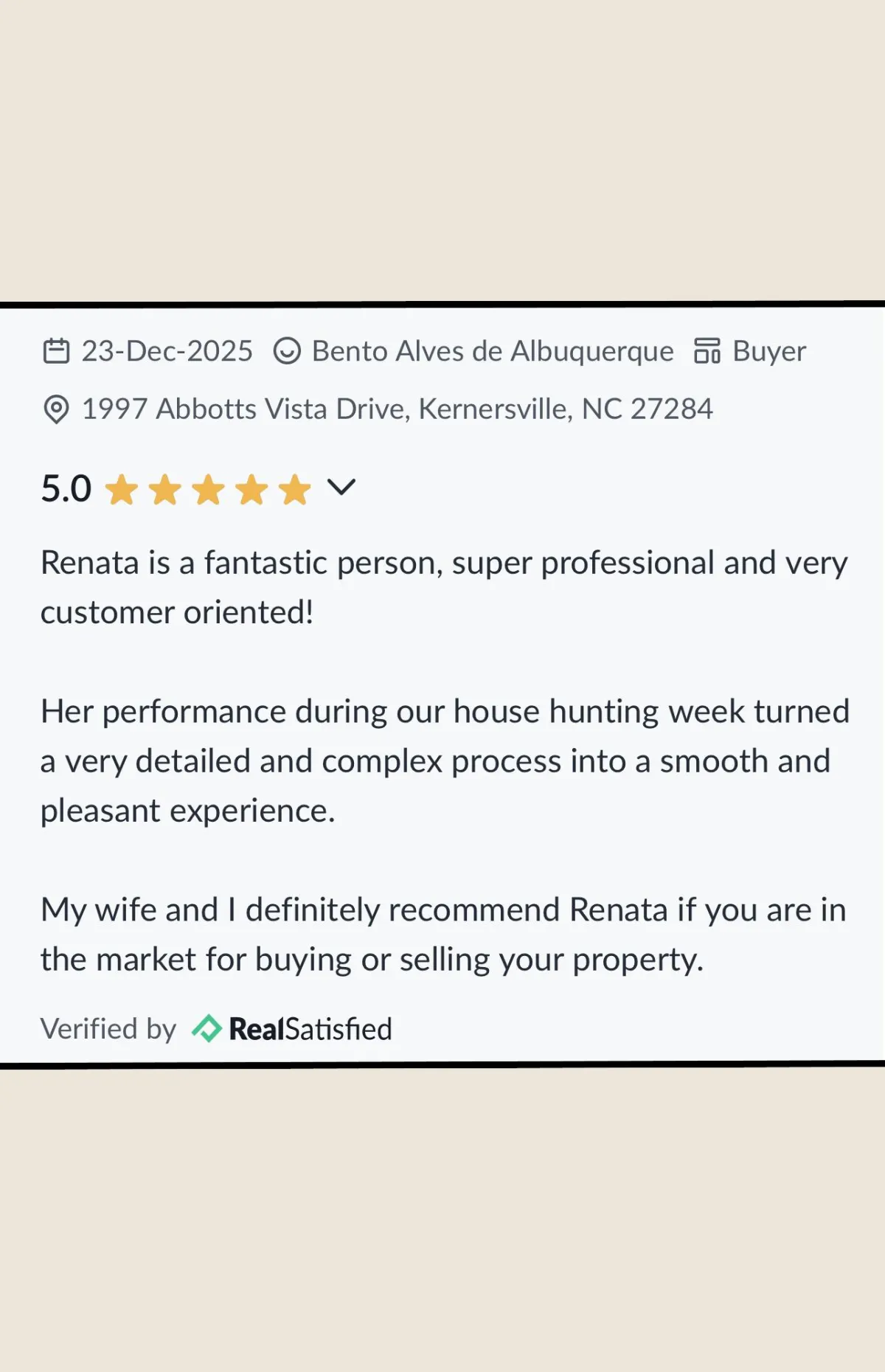Select the second gold rating star
This screenshot has width=885, height=1372.
pos(165,490)
